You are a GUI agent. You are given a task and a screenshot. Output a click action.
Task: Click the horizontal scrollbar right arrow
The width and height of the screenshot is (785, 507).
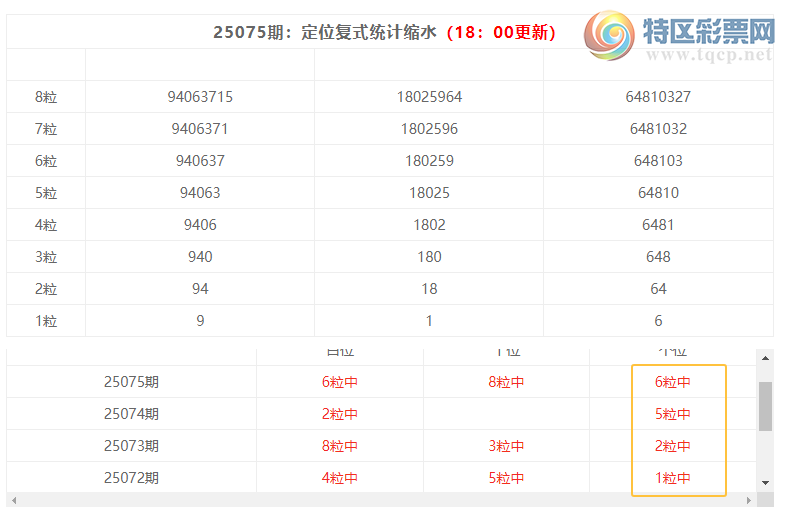[x=749, y=500]
